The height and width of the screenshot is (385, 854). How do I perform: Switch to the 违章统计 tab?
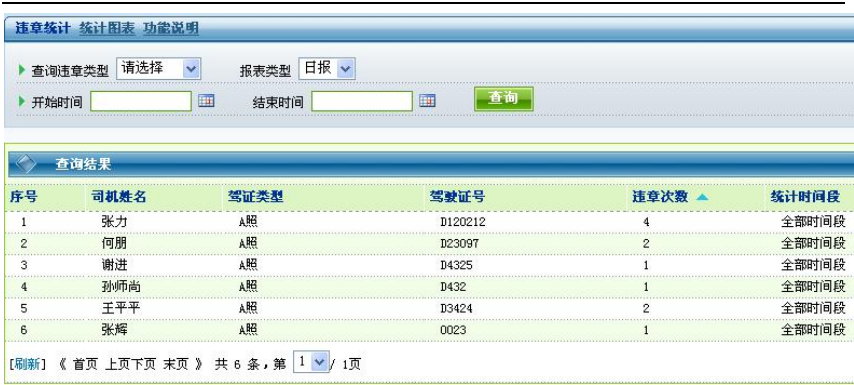coord(42,28)
